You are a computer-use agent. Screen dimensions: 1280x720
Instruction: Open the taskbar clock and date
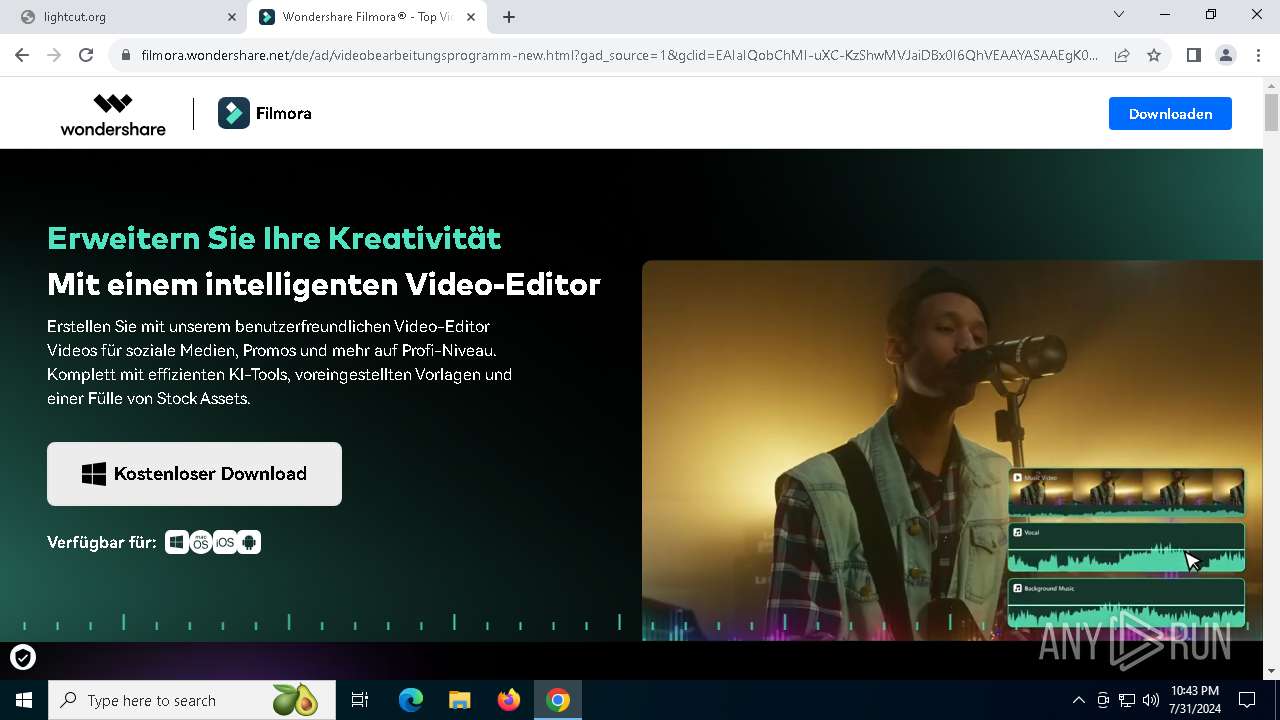click(x=1194, y=700)
